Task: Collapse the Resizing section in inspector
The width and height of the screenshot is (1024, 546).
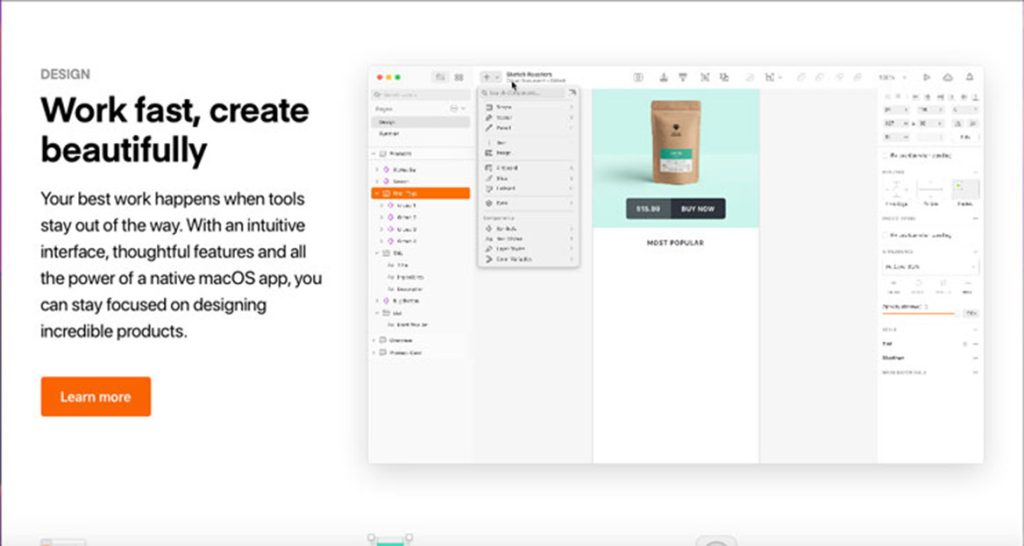Action: tap(975, 172)
